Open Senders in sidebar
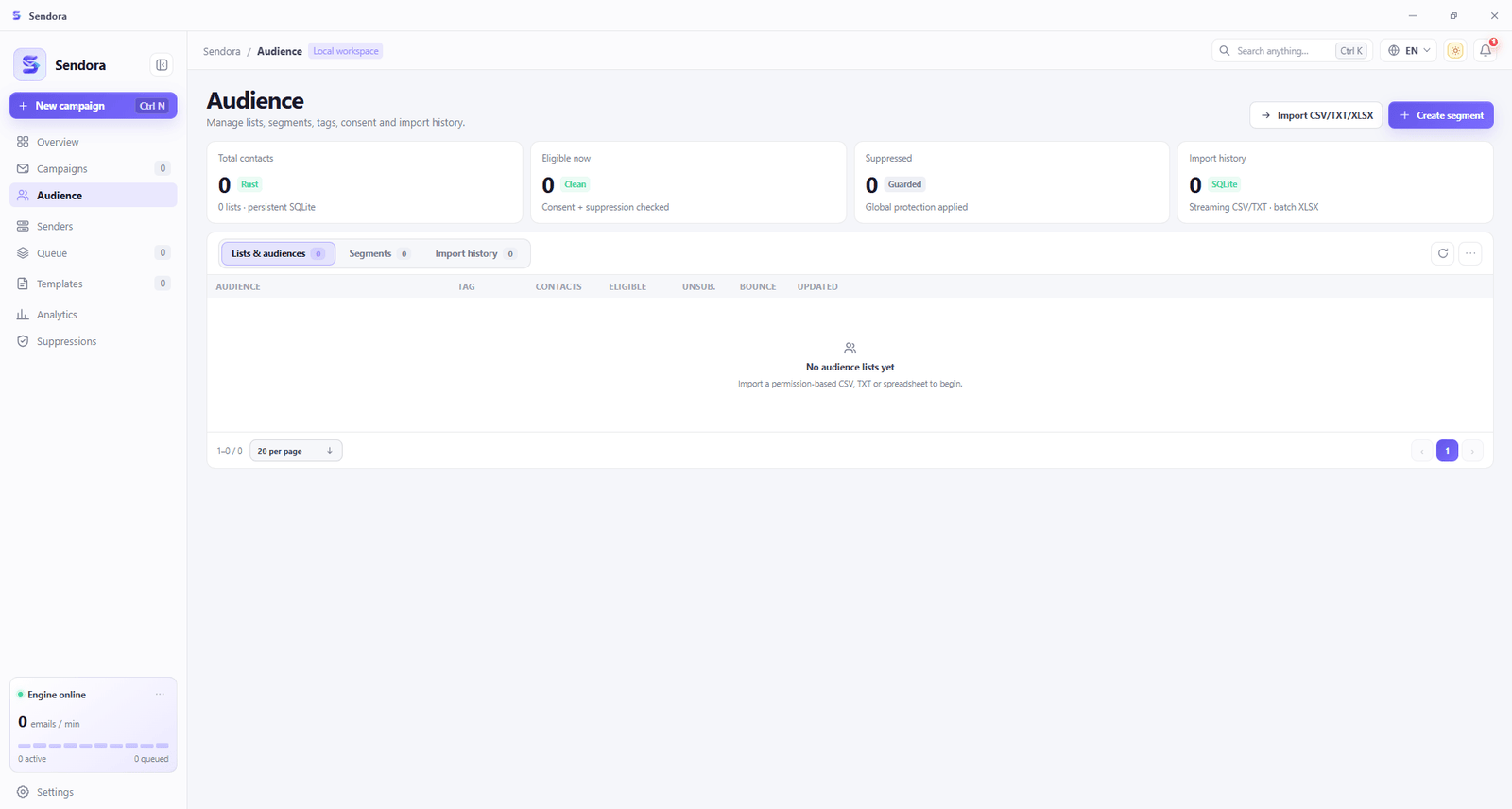Image resolution: width=1512 pixels, height=809 pixels. (94, 227)
